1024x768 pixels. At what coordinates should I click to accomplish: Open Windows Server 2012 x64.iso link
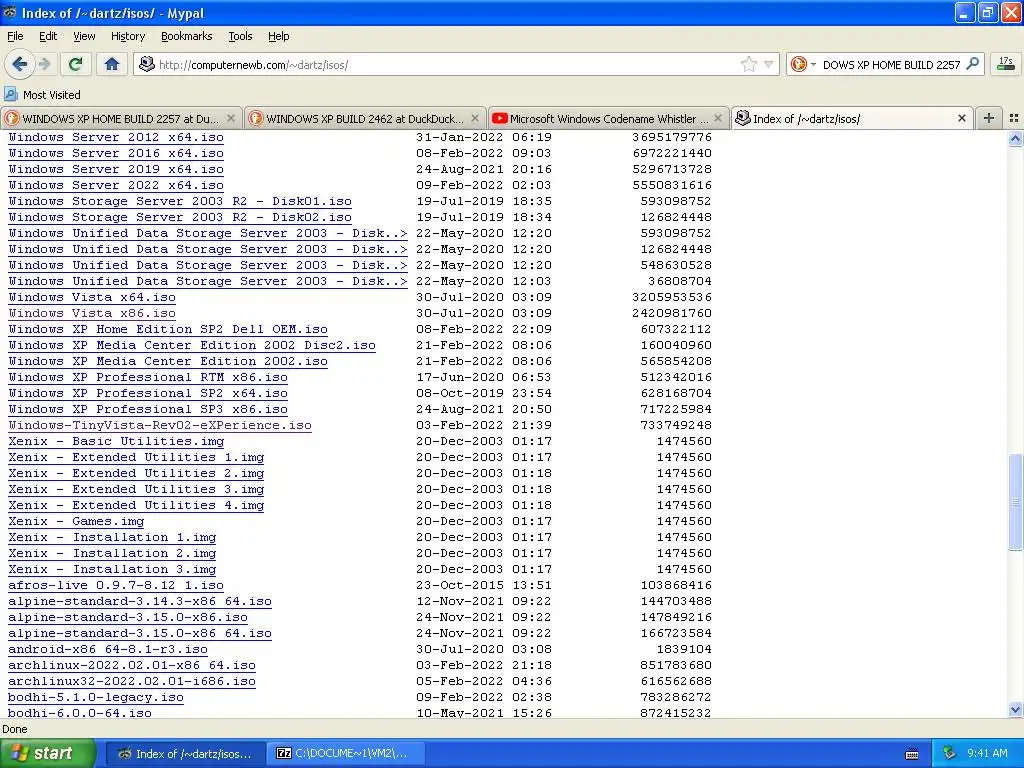tap(116, 137)
